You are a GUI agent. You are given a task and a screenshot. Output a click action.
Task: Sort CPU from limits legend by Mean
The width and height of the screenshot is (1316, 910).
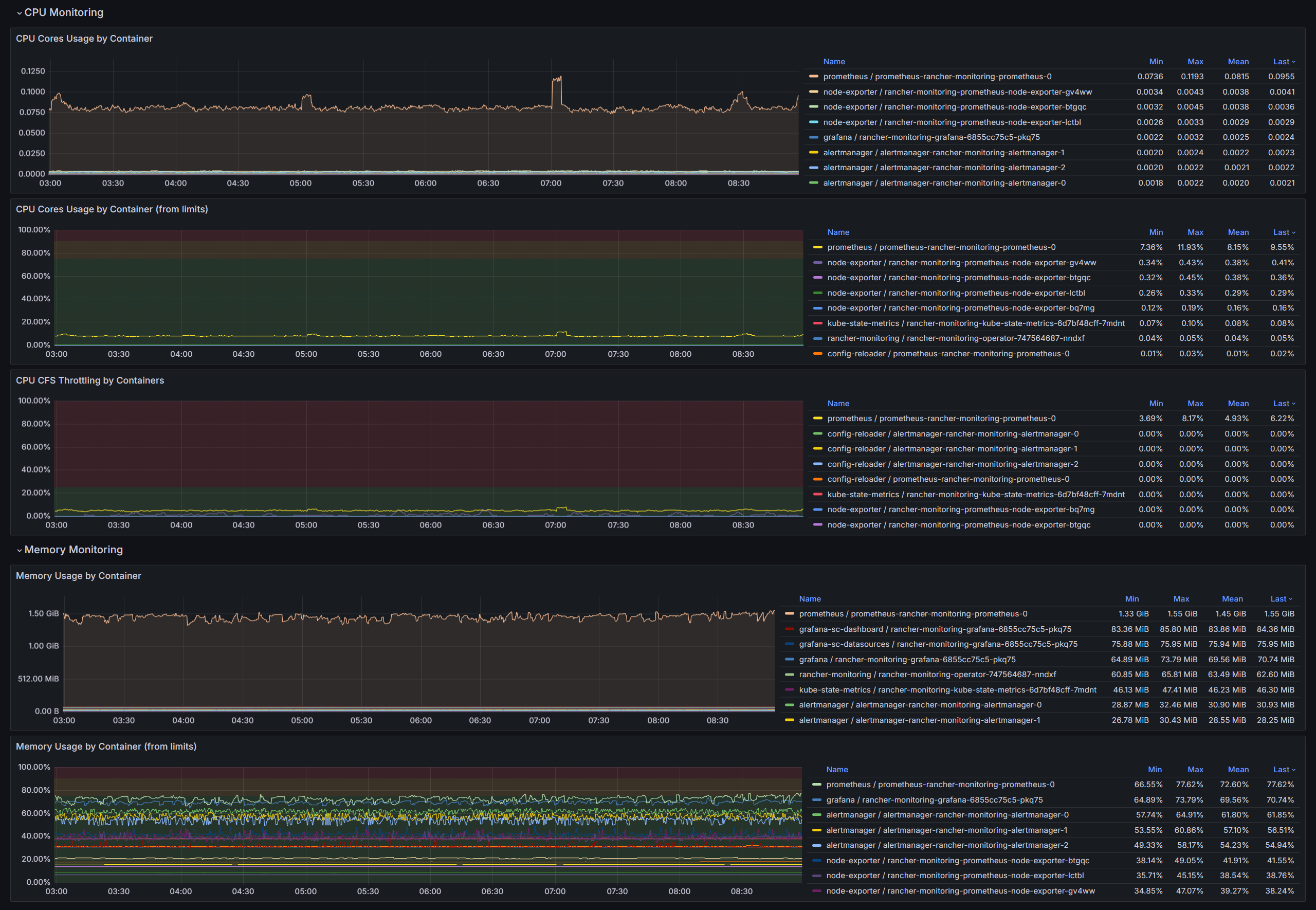[x=1238, y=232]
